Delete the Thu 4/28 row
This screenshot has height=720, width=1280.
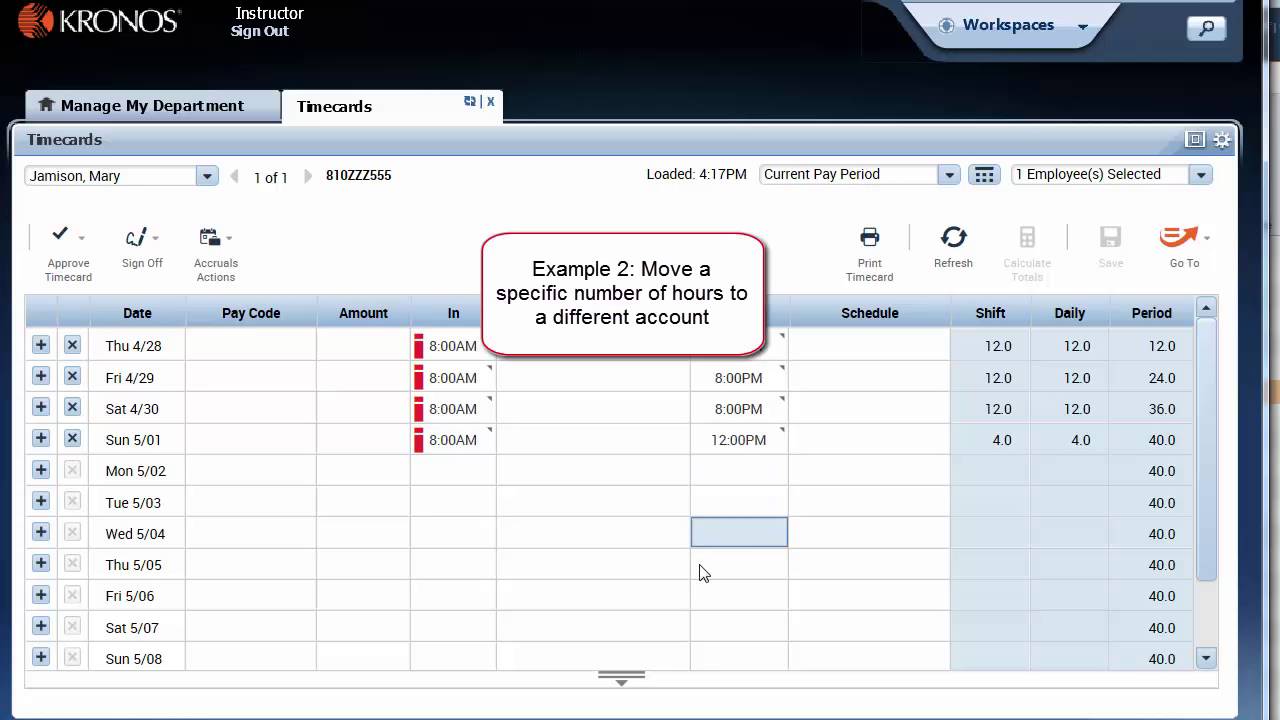pyautogui.click(x=72, y=345)
